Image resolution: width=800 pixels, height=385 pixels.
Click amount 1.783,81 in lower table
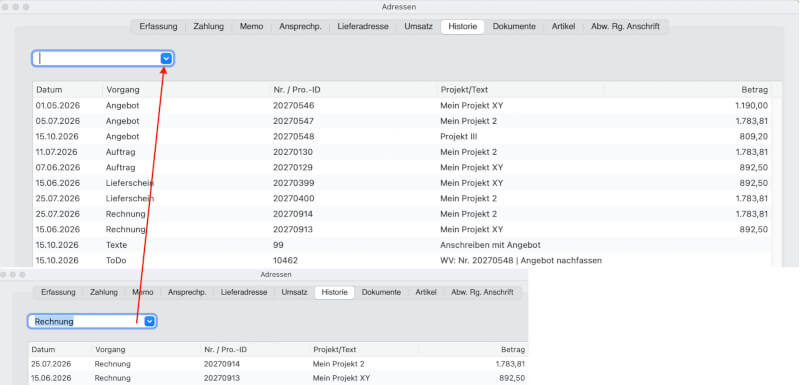(510, 364)
